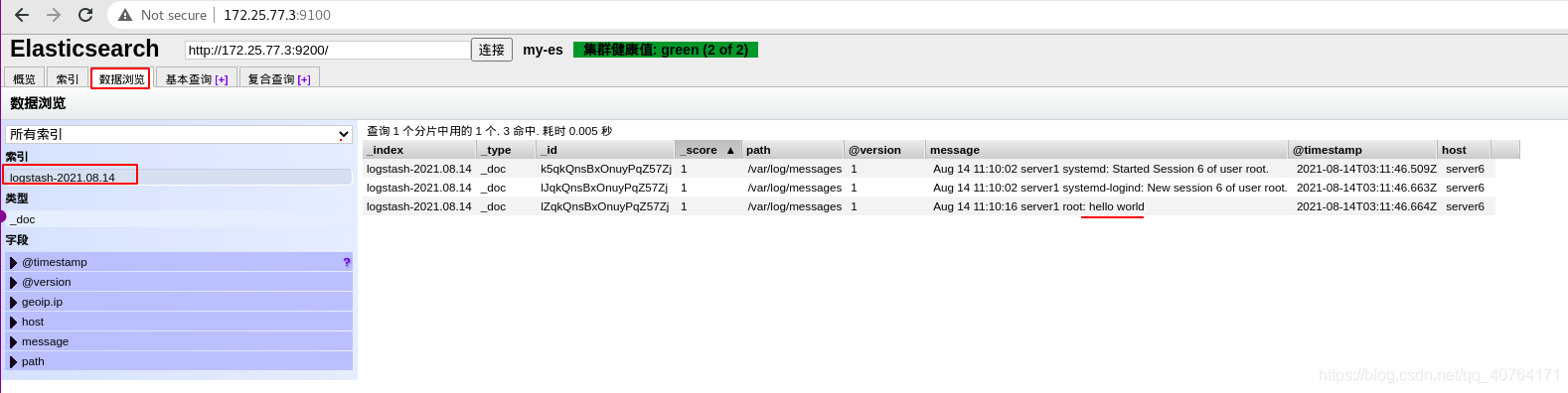
Task: Open the 概览 overview tab
Action: coord(25,78)
